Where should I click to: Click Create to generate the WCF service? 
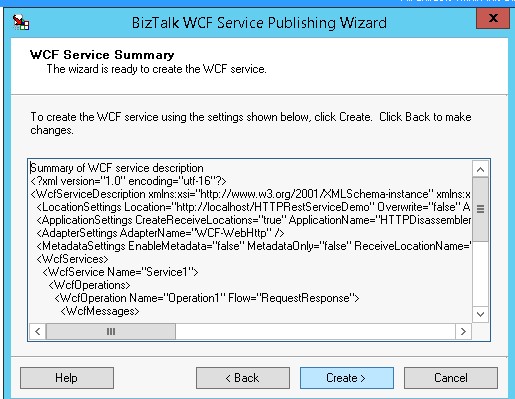347,378
